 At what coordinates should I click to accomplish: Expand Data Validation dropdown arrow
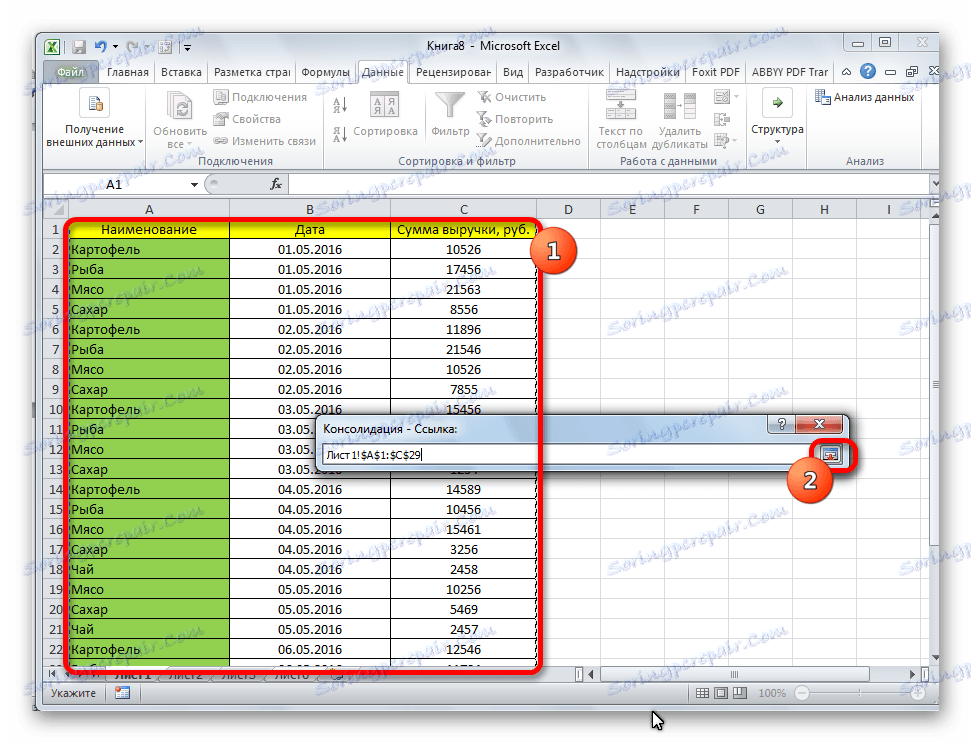click(x=736, y=97)
